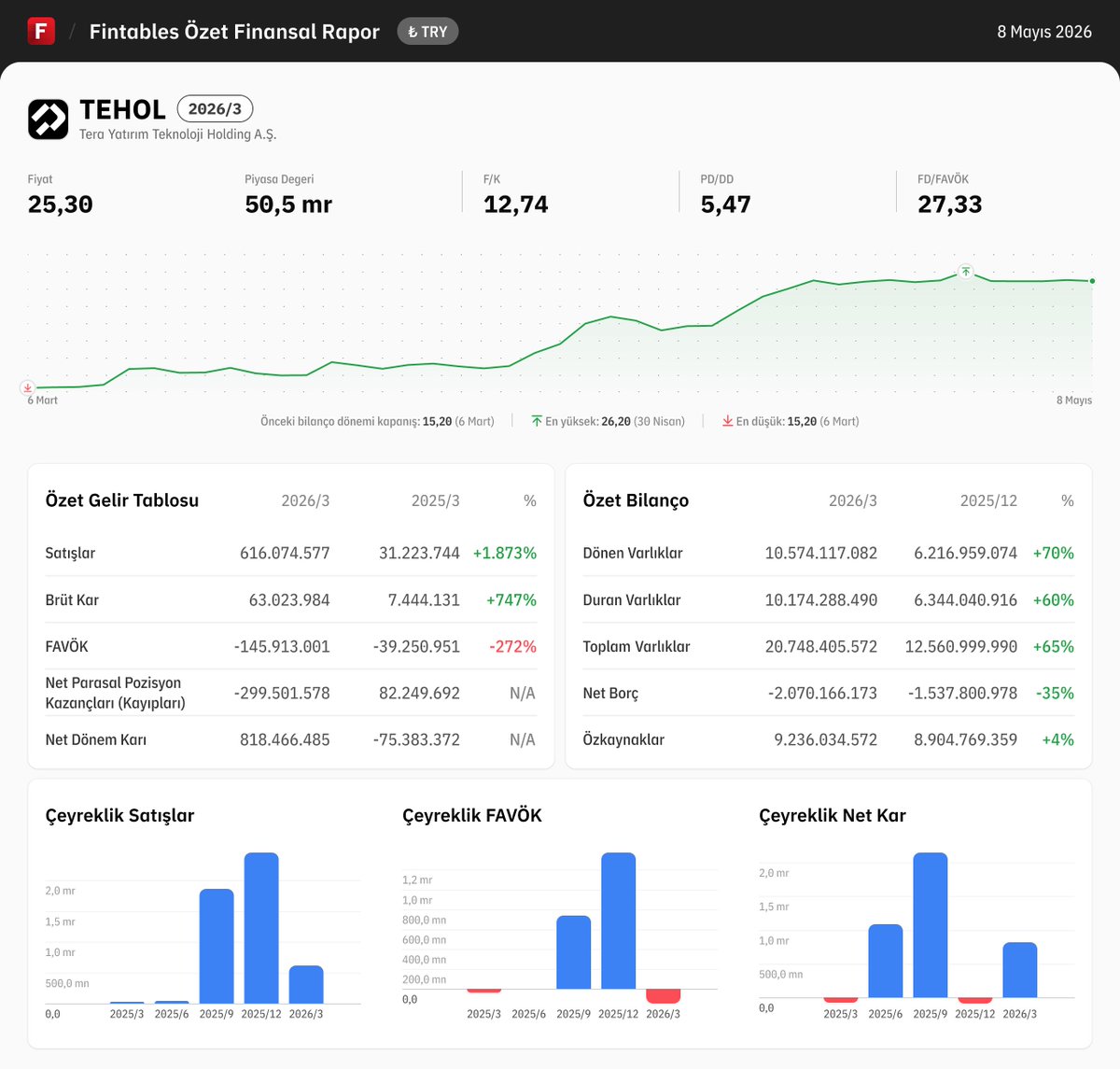Click the 6 Mart chart axis label
Image resolution: width=1120 pixels, height=1069 pixels.
[x=43, y=401]
